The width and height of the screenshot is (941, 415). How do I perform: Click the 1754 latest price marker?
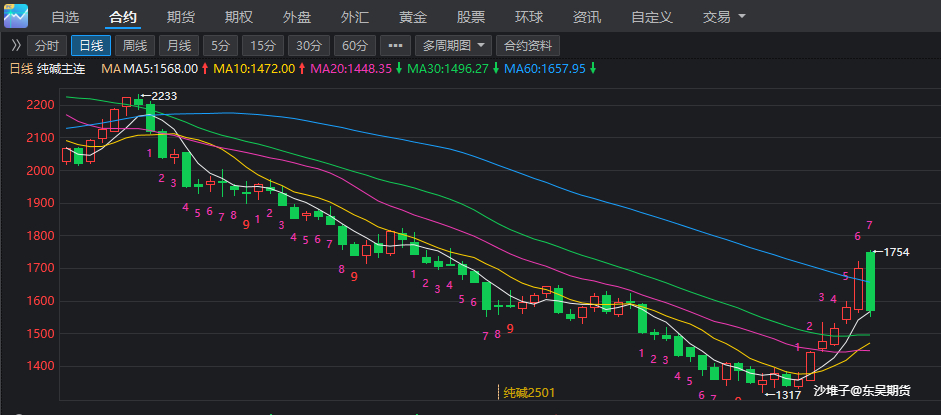pos(891,252)
